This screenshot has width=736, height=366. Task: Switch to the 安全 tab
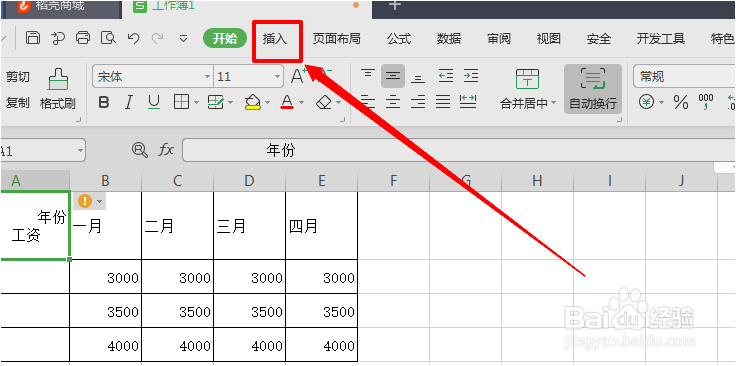[598, 38]
